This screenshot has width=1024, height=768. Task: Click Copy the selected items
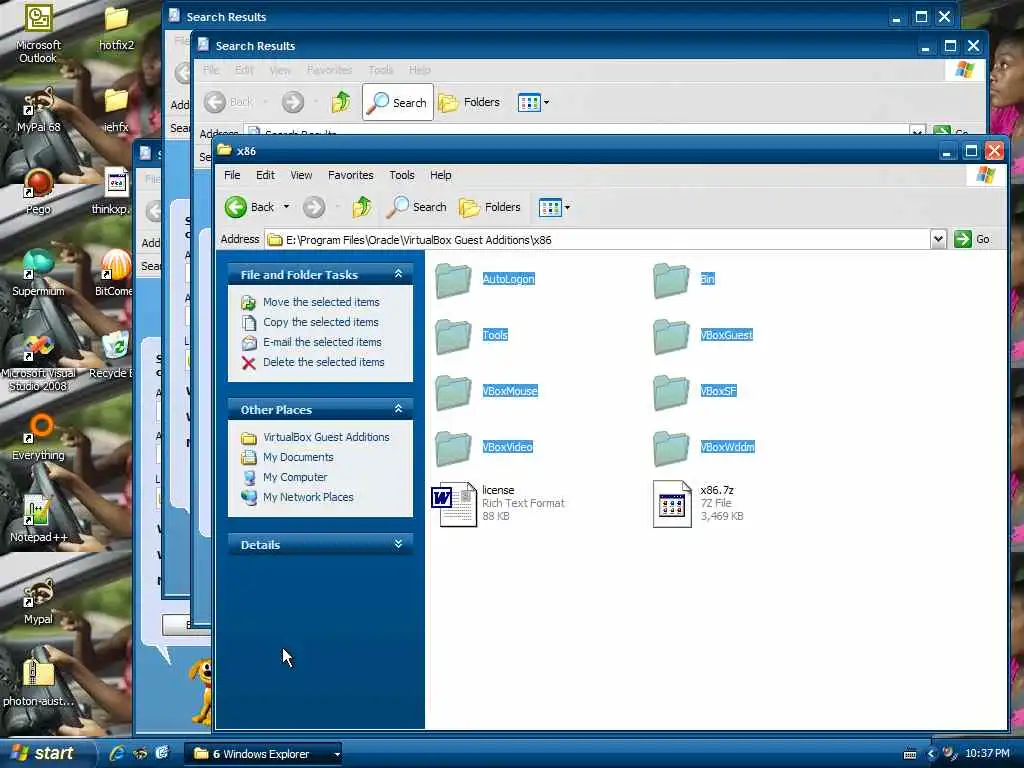pyautogui.click(x=320, y=322)
